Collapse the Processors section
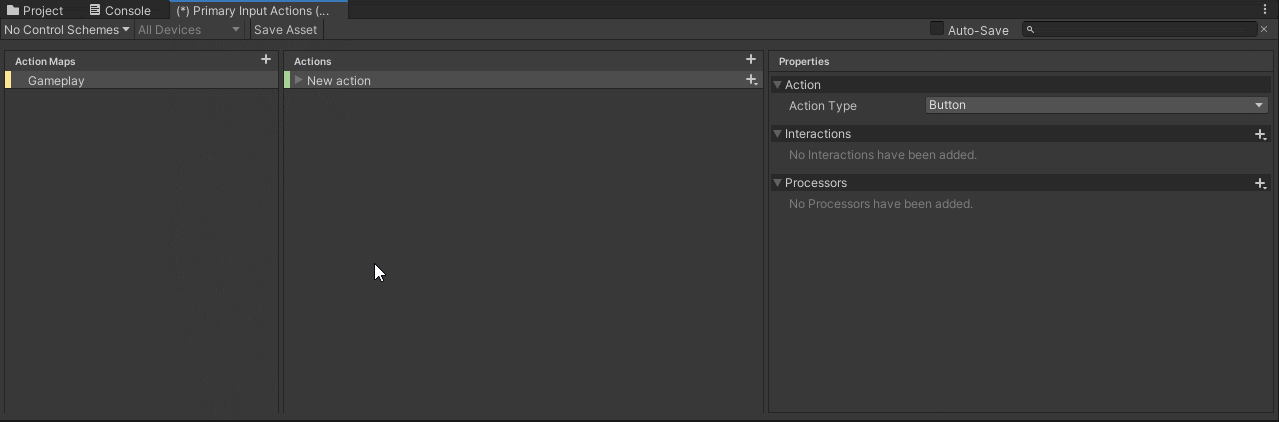1279x422 pixels. [x=778, y=183]
